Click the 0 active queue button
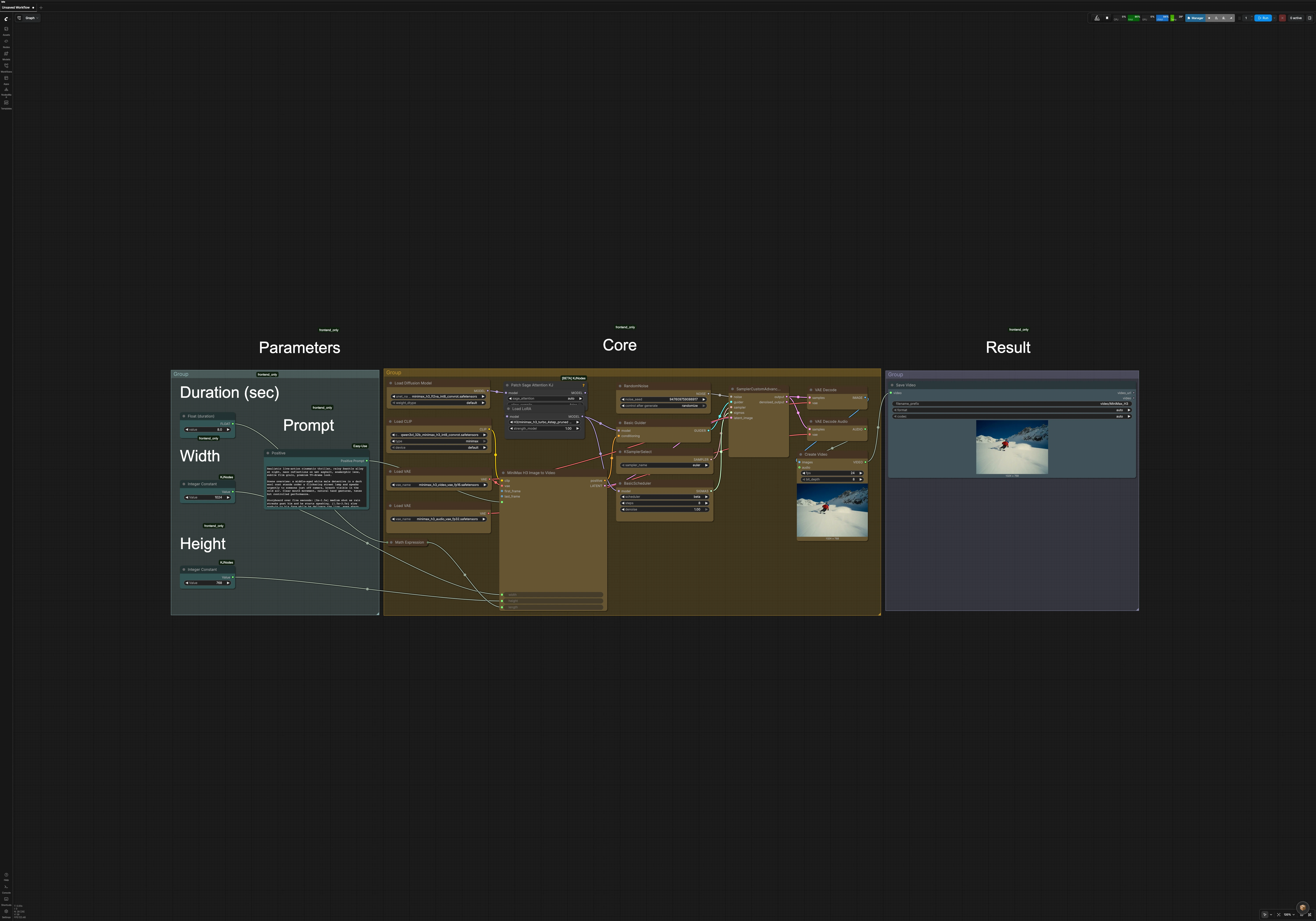The height and width of the screenshot is (921, 1316). (x=1296, y=18)
